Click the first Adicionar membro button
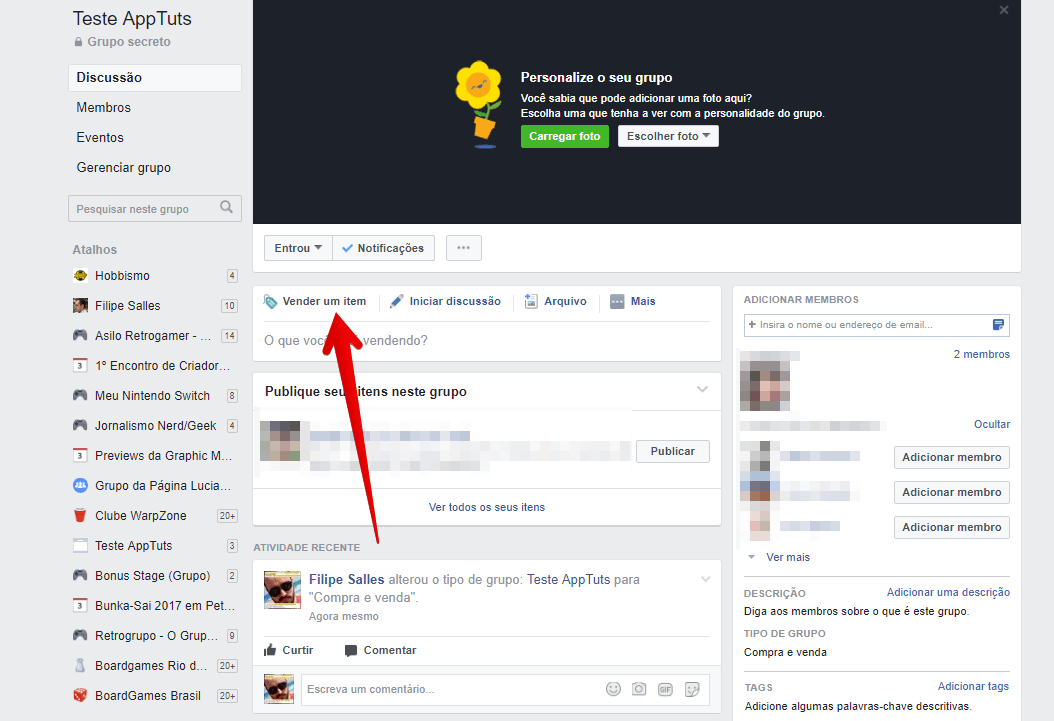Viewport: 1054px width, 721px height. click(952, 458)
